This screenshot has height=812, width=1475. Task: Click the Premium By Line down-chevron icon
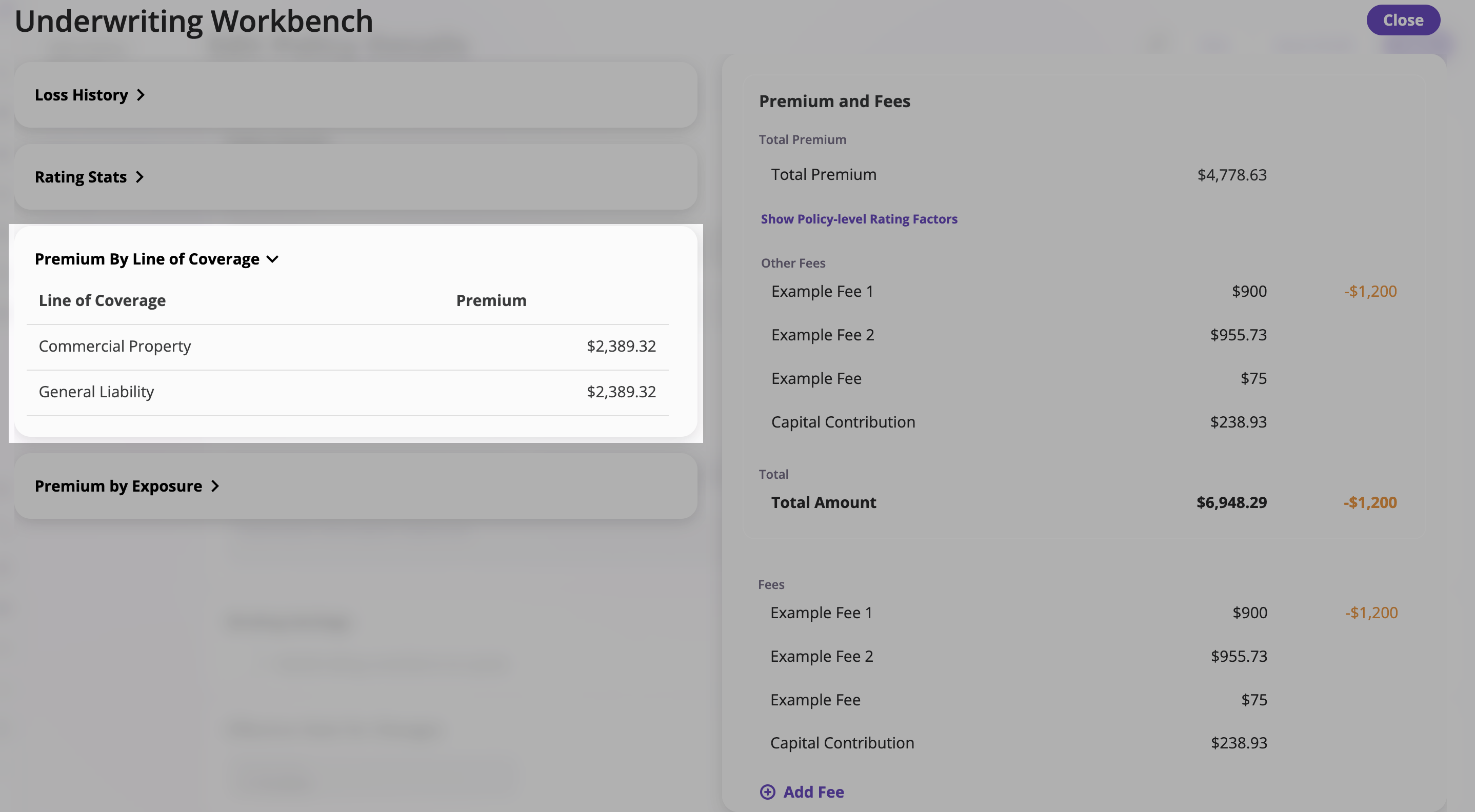click(x=273, y=259)
